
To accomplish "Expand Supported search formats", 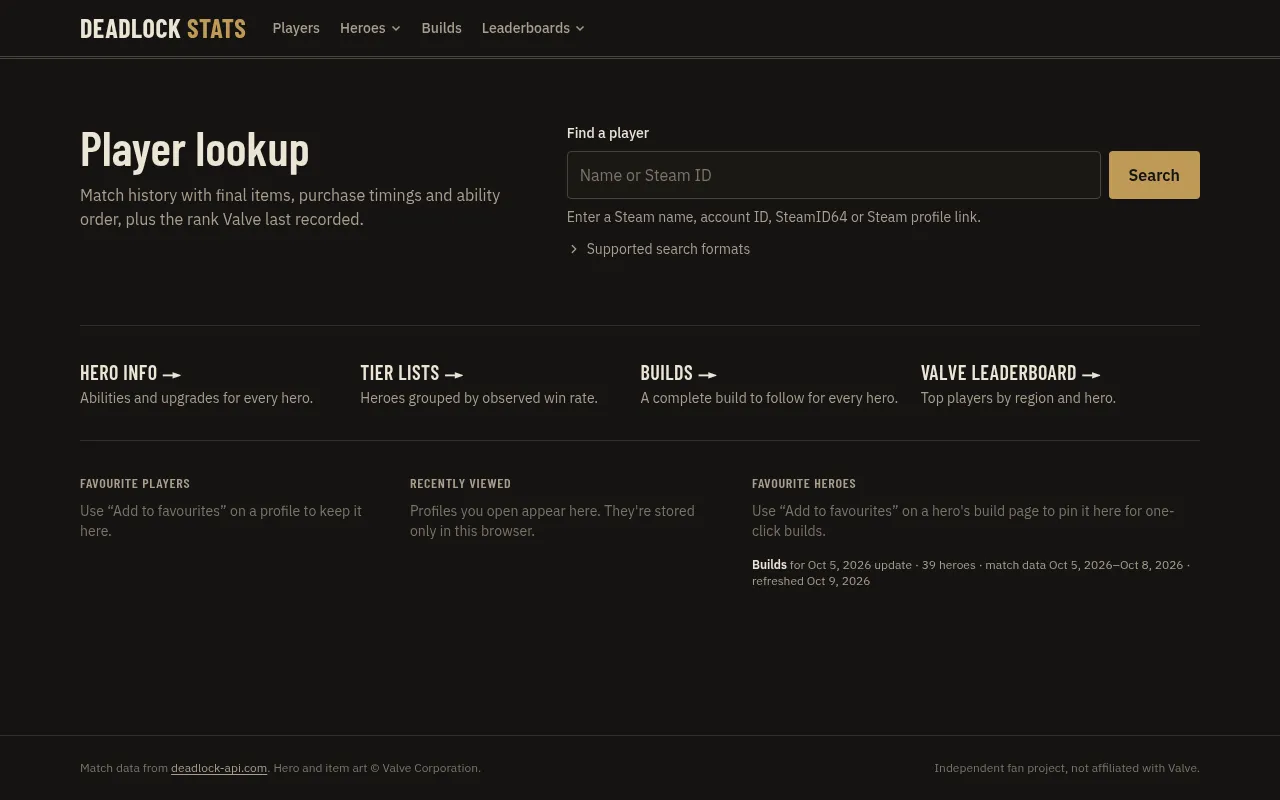I will click(659, 249).
